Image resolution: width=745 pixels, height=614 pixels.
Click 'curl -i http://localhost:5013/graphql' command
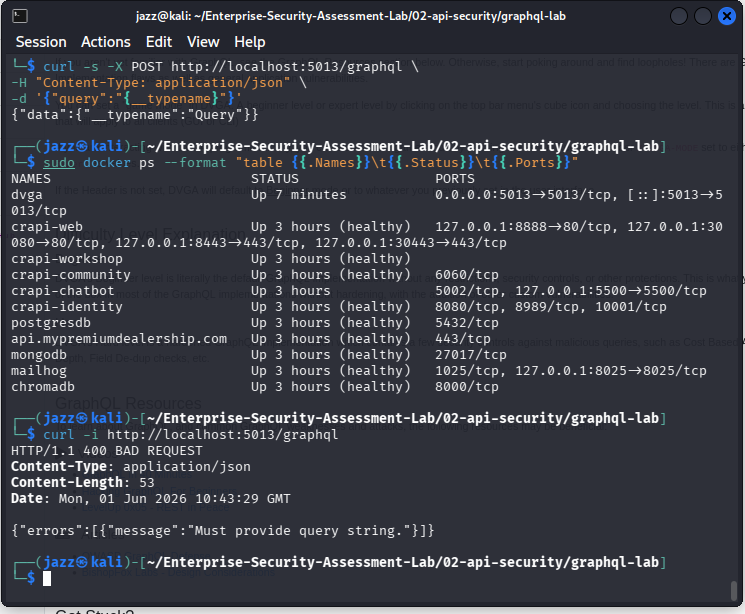tap(191, 435)
